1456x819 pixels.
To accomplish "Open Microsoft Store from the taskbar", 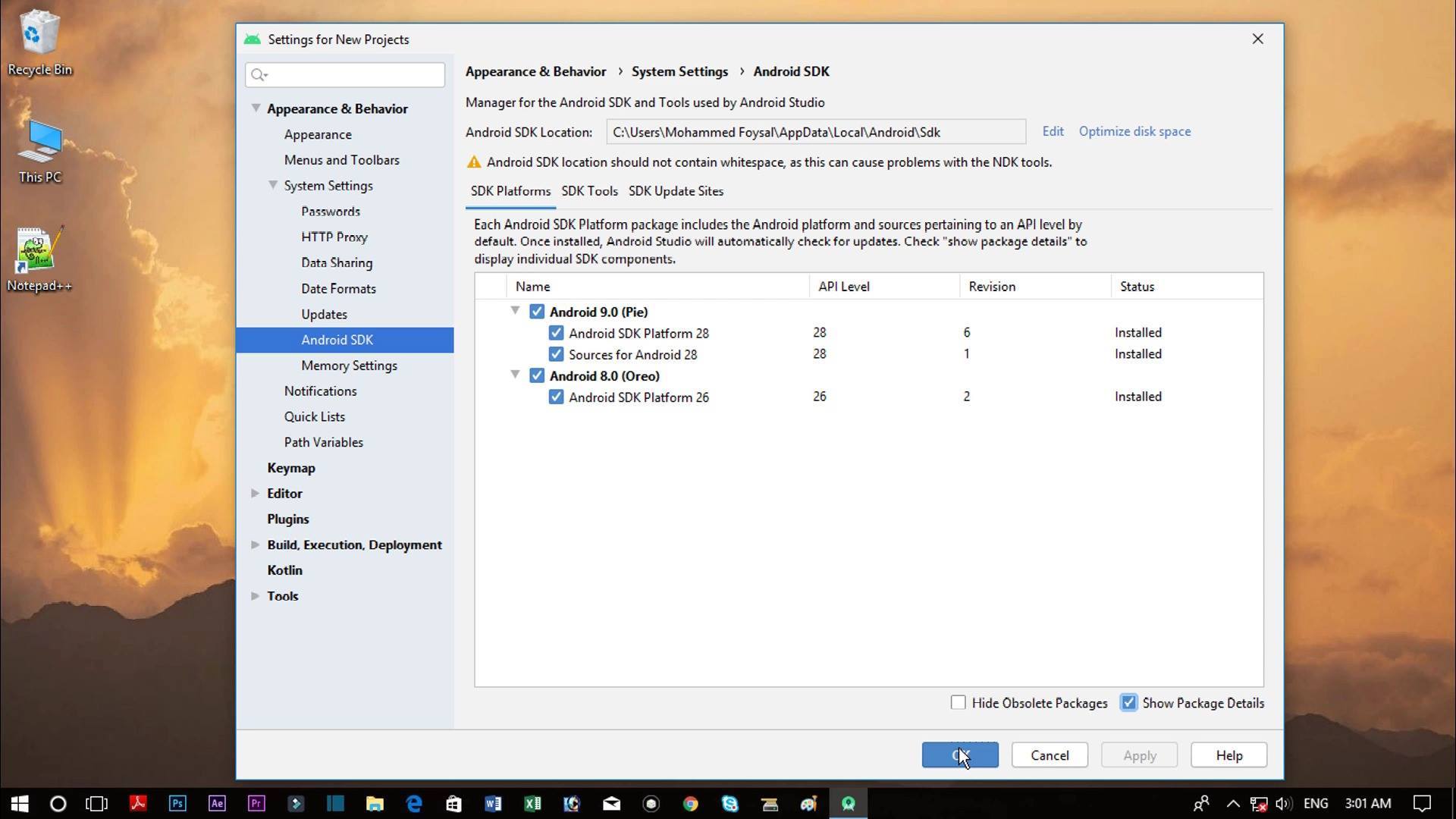I will click(x=453, y=803).
